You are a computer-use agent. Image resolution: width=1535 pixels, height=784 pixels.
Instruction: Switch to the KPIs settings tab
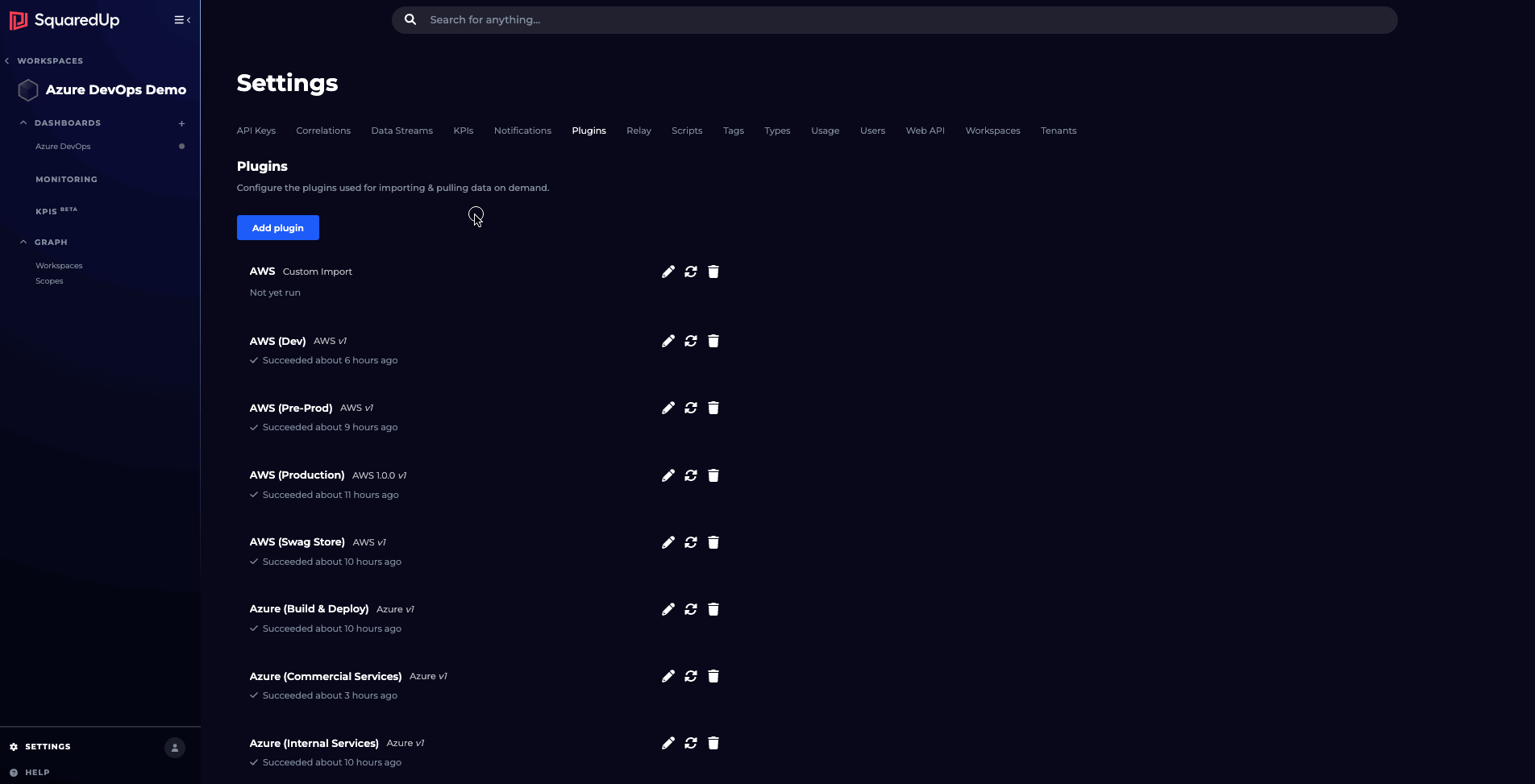[x=464, y=131]
